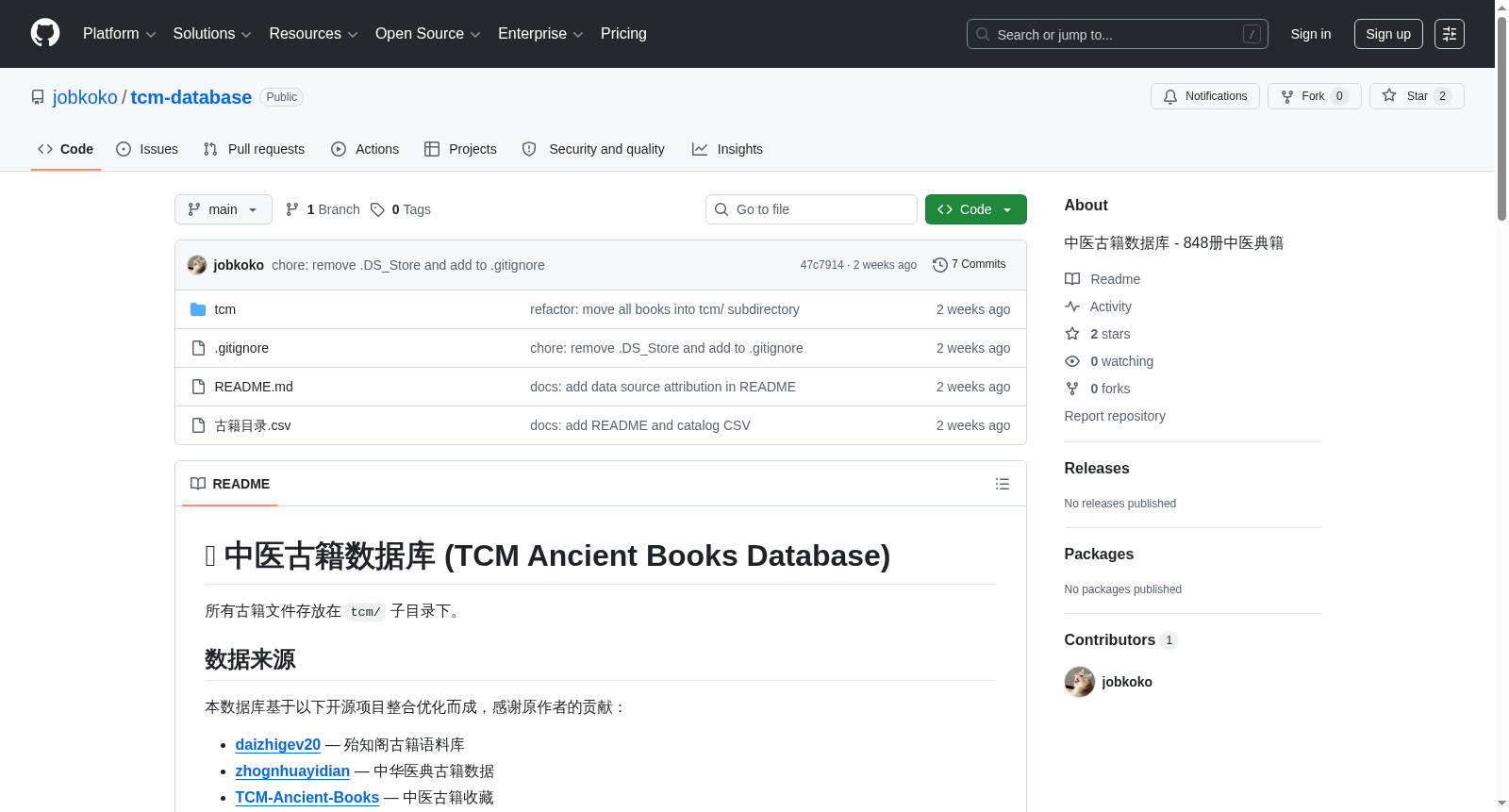Click Sign in

pos(1311,34)
